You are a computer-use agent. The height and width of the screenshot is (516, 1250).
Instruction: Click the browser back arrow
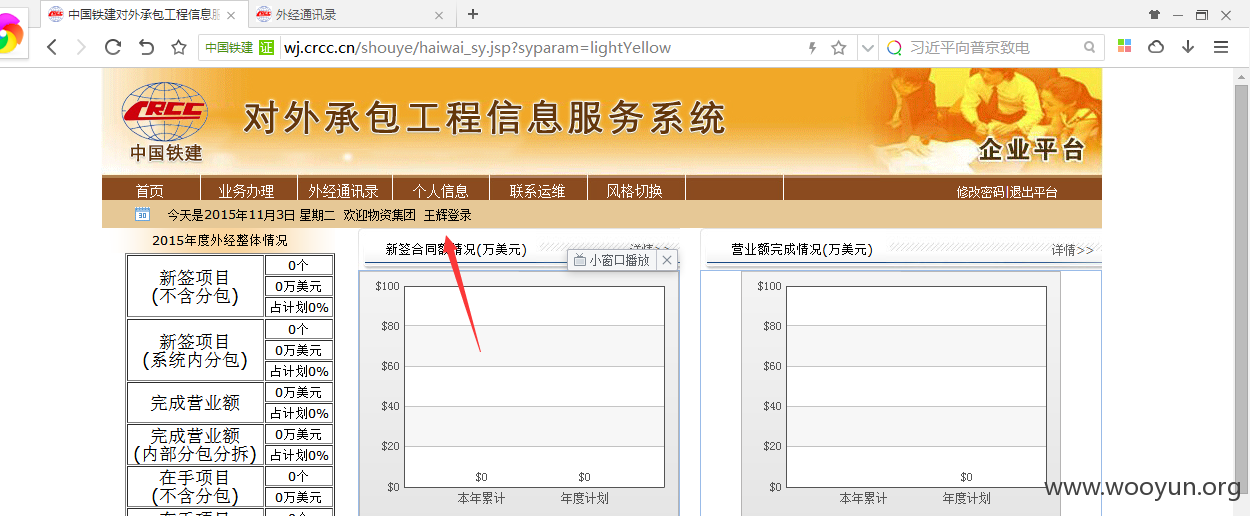coord(52,47)
